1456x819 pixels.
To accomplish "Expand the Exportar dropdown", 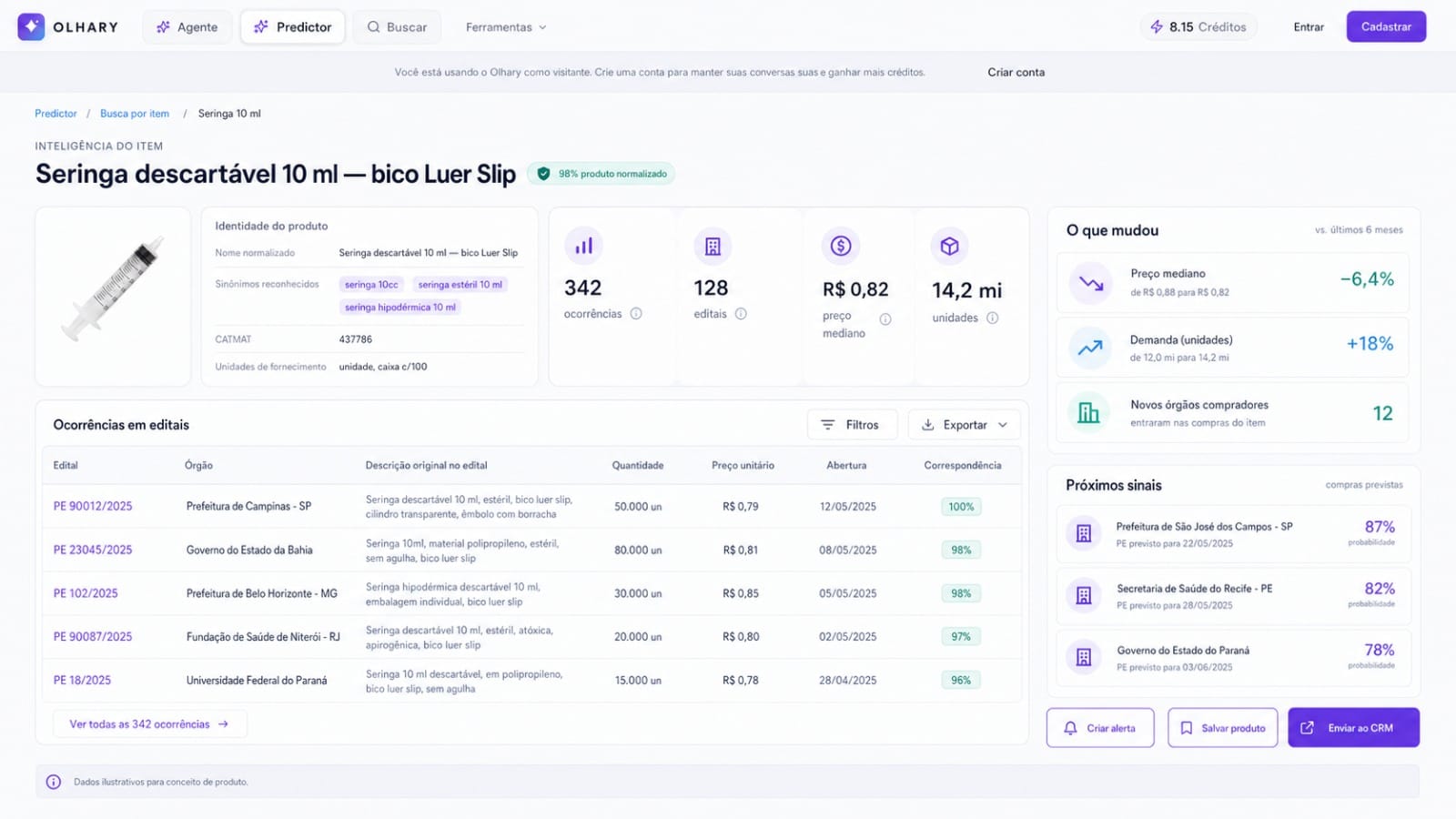I will coord(964,425).
